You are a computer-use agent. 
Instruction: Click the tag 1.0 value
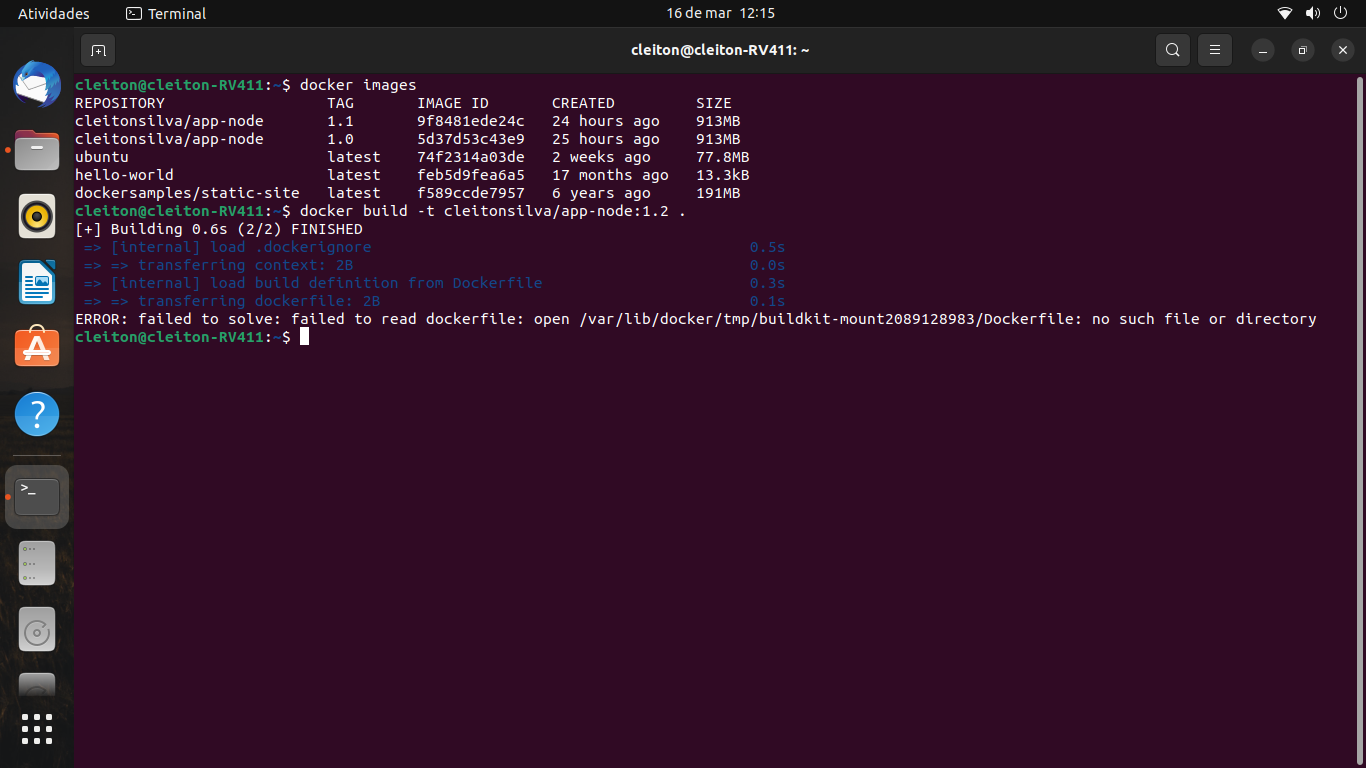pyautogui.click(x=341, y=139)
